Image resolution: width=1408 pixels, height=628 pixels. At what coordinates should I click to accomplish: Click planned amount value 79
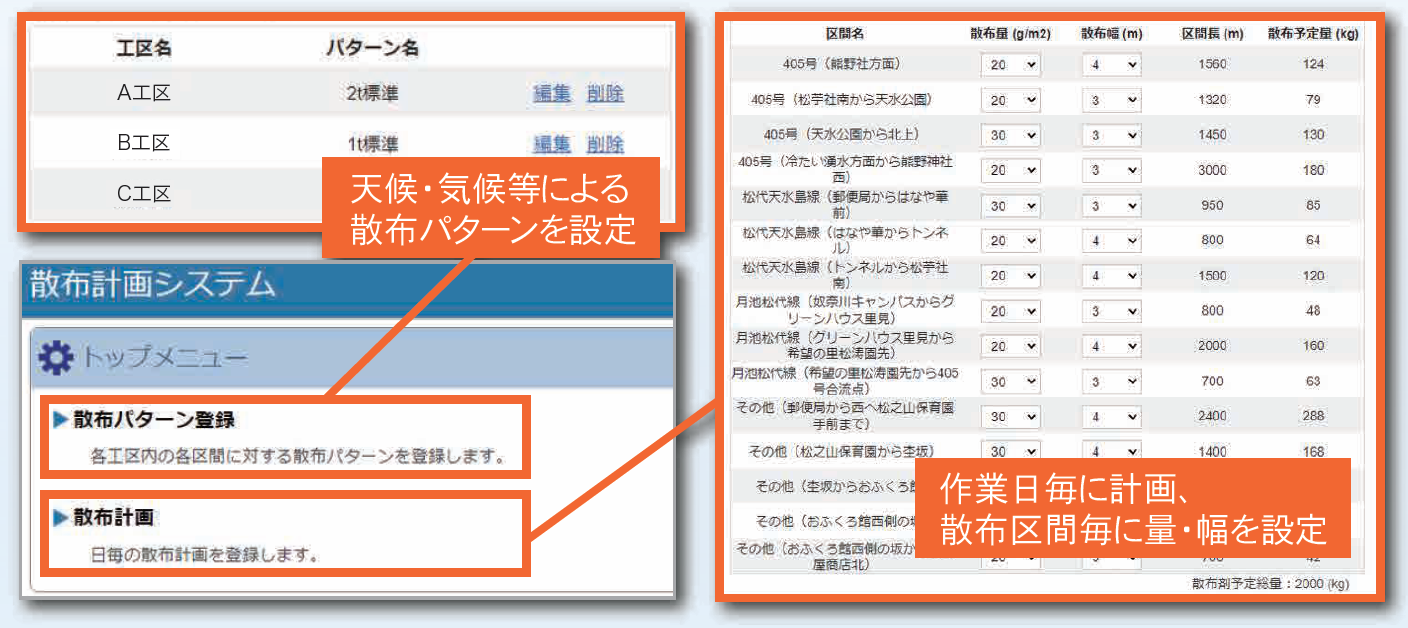1314,100
